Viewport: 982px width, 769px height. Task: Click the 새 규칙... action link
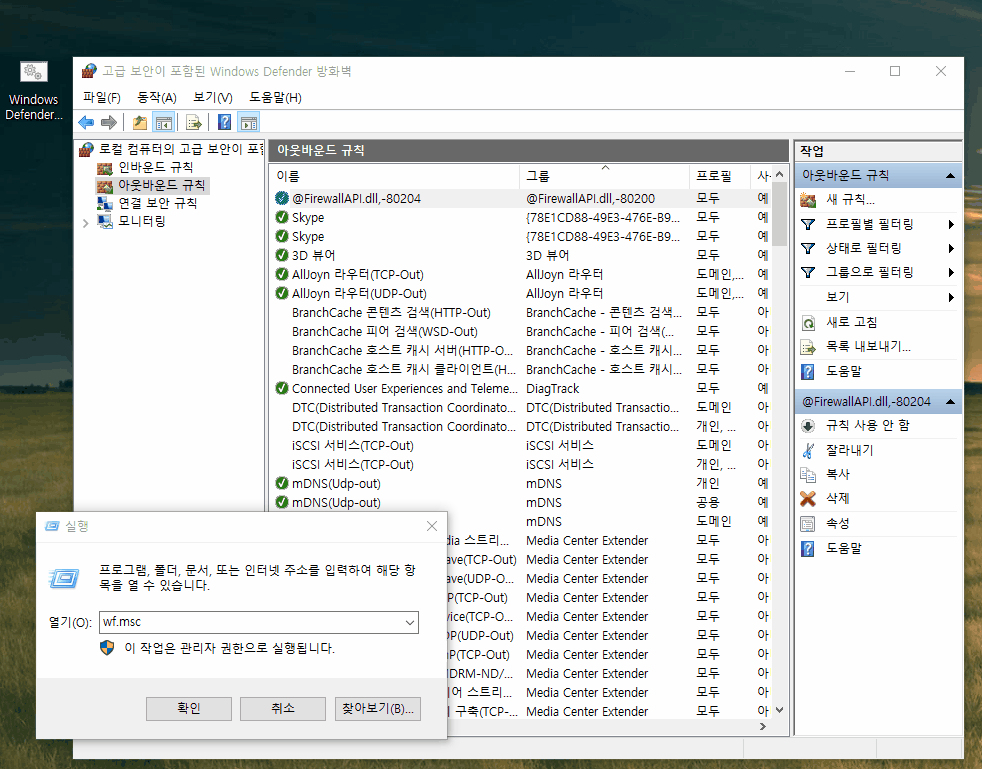[x=850, y=200]
